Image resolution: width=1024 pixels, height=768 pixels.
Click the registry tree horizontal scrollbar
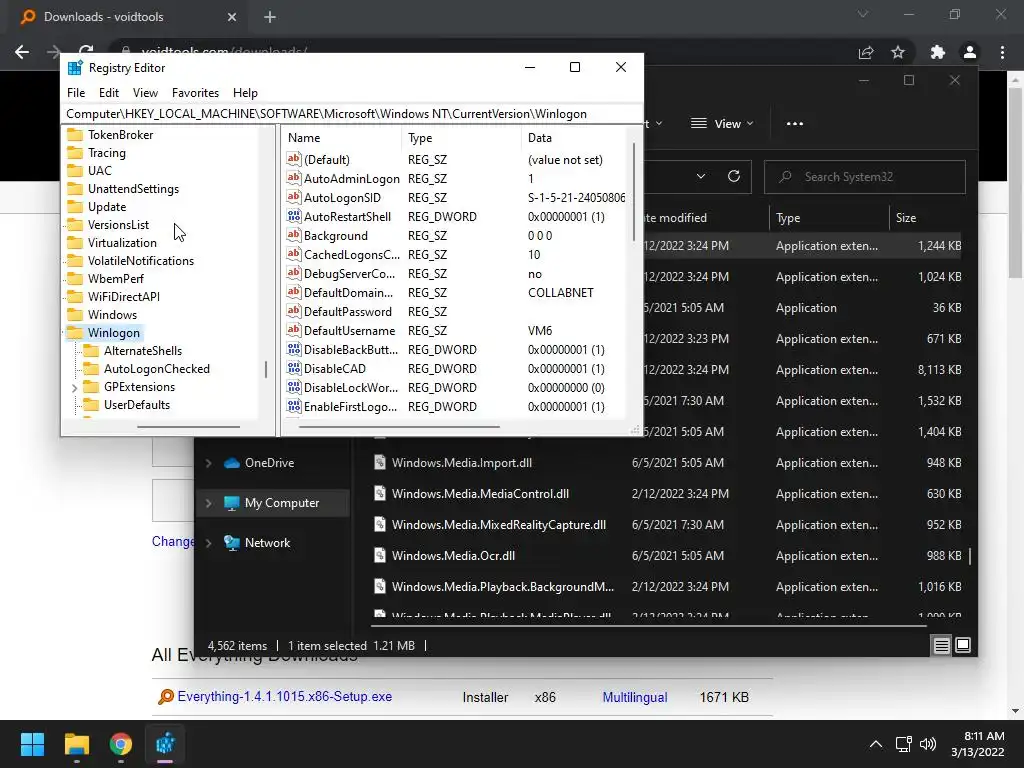click(188, 427)
